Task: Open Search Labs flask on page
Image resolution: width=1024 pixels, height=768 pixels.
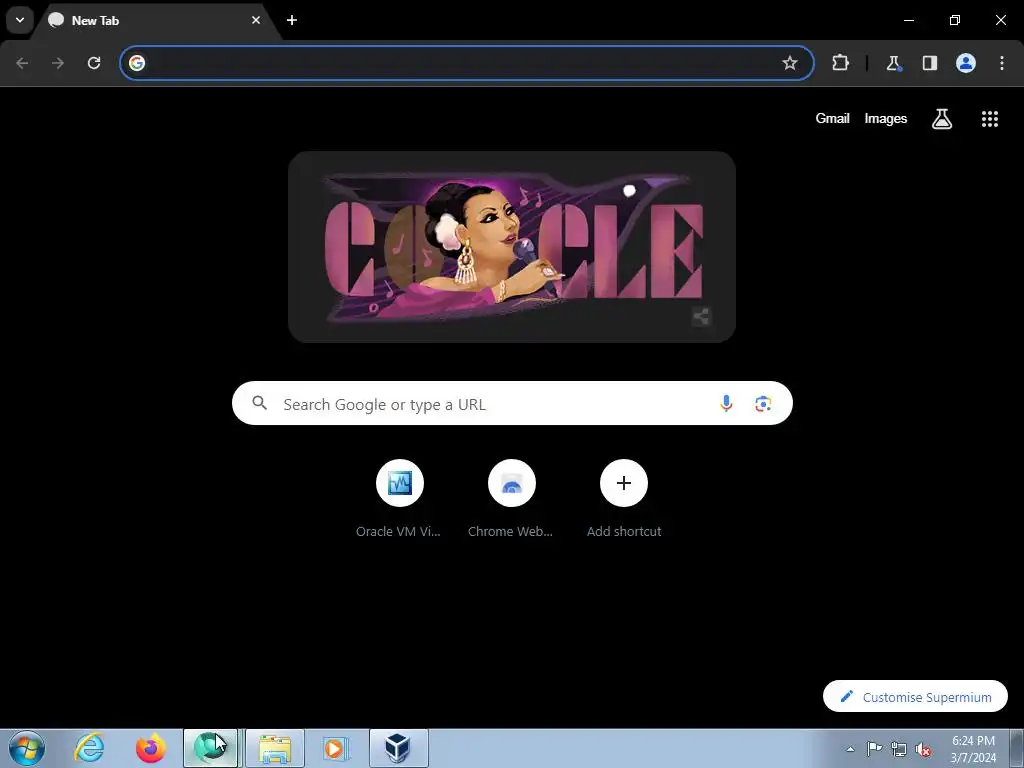Action: 942,118
